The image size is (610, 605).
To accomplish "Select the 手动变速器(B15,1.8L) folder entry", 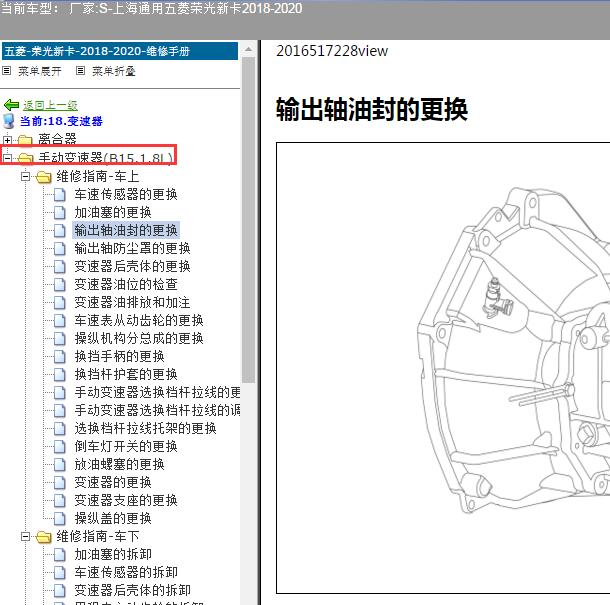I will 105,158.
